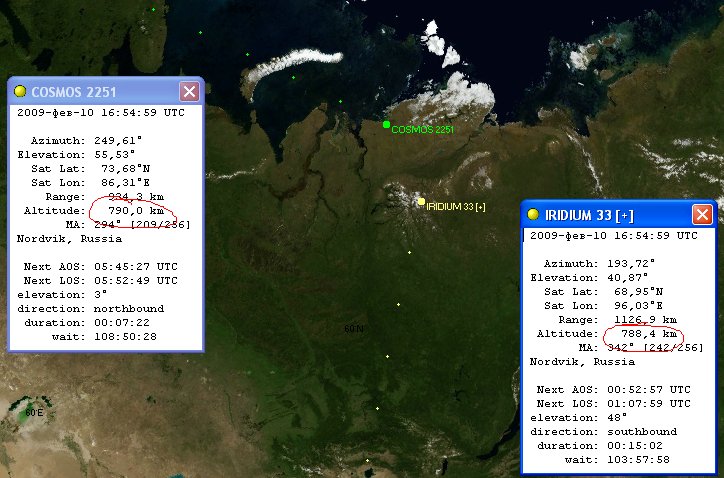This screenshot has width=724, height=478.
Task: Click Altitude value 788,4 km
Action: point(649,333)
